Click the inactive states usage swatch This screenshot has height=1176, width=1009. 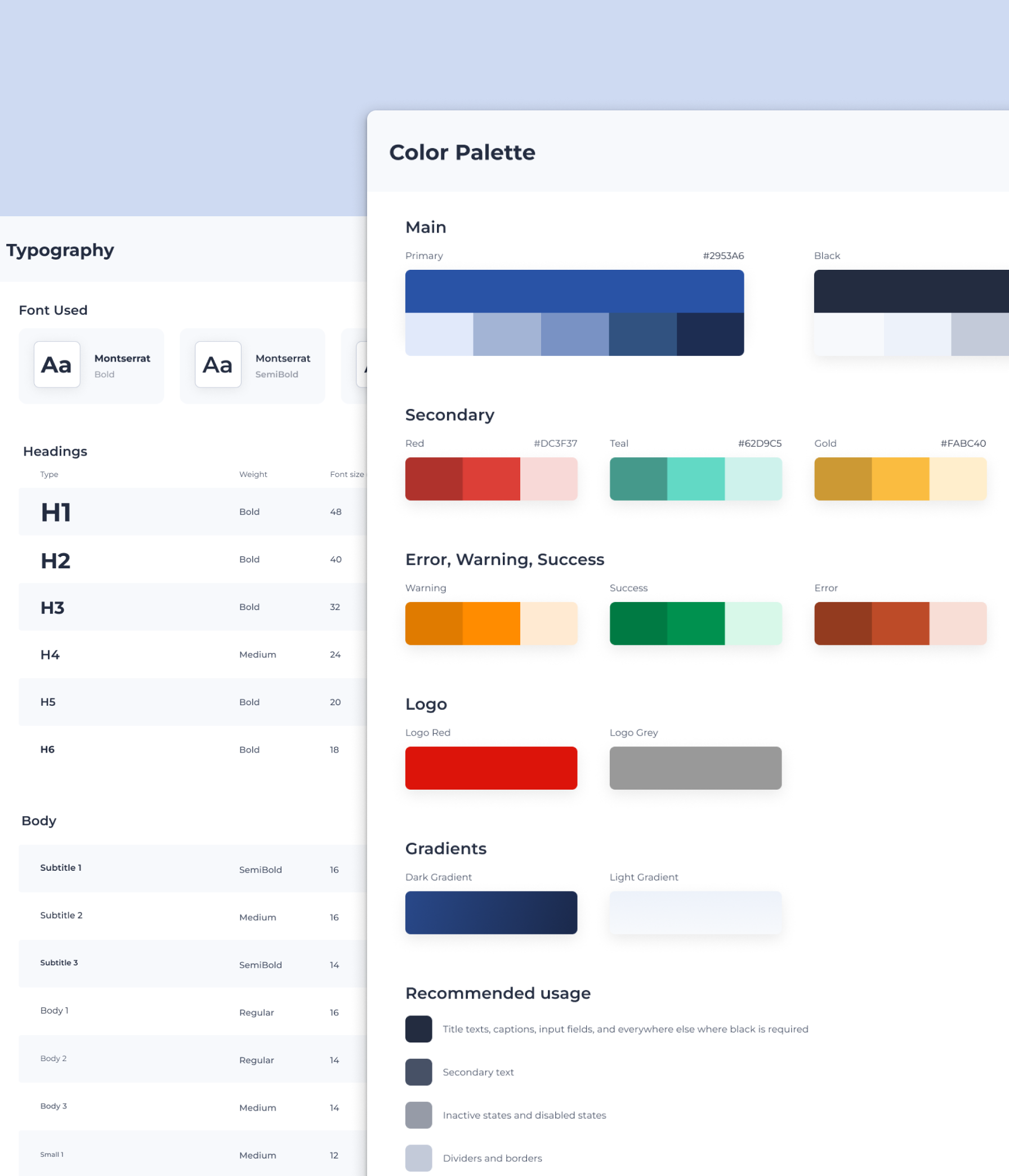click(418, 1115)
